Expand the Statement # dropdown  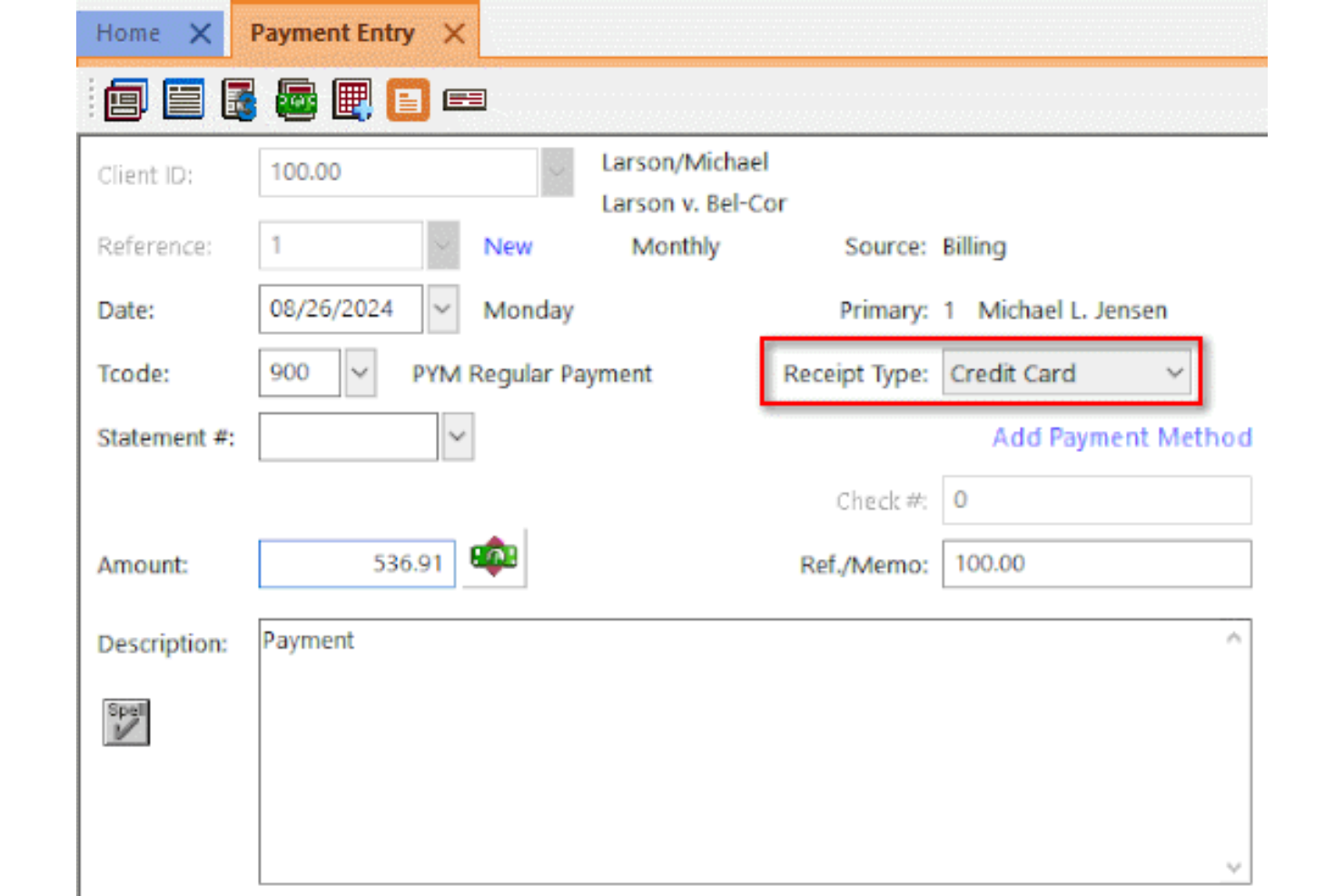tap(457, 437)
